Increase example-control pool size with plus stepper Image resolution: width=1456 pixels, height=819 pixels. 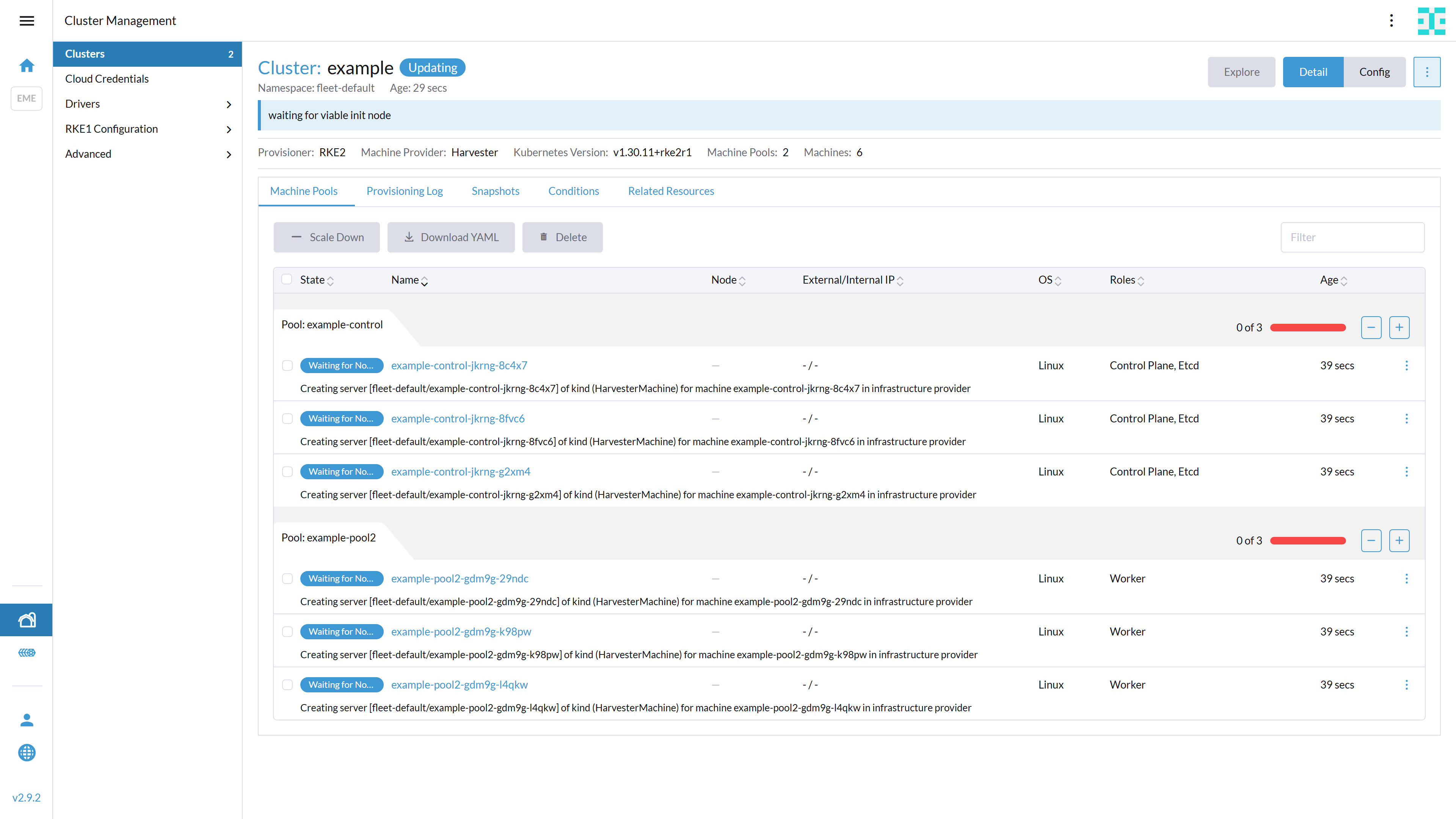(x=1400, y=327)
